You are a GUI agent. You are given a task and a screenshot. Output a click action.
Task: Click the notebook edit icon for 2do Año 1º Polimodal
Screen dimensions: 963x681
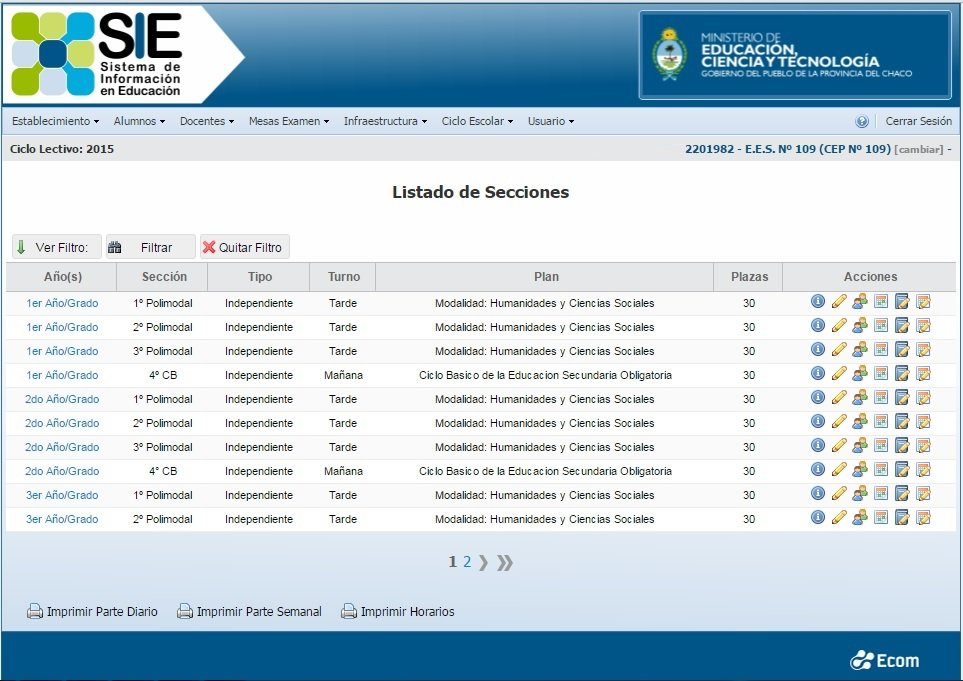coord(902,398)
